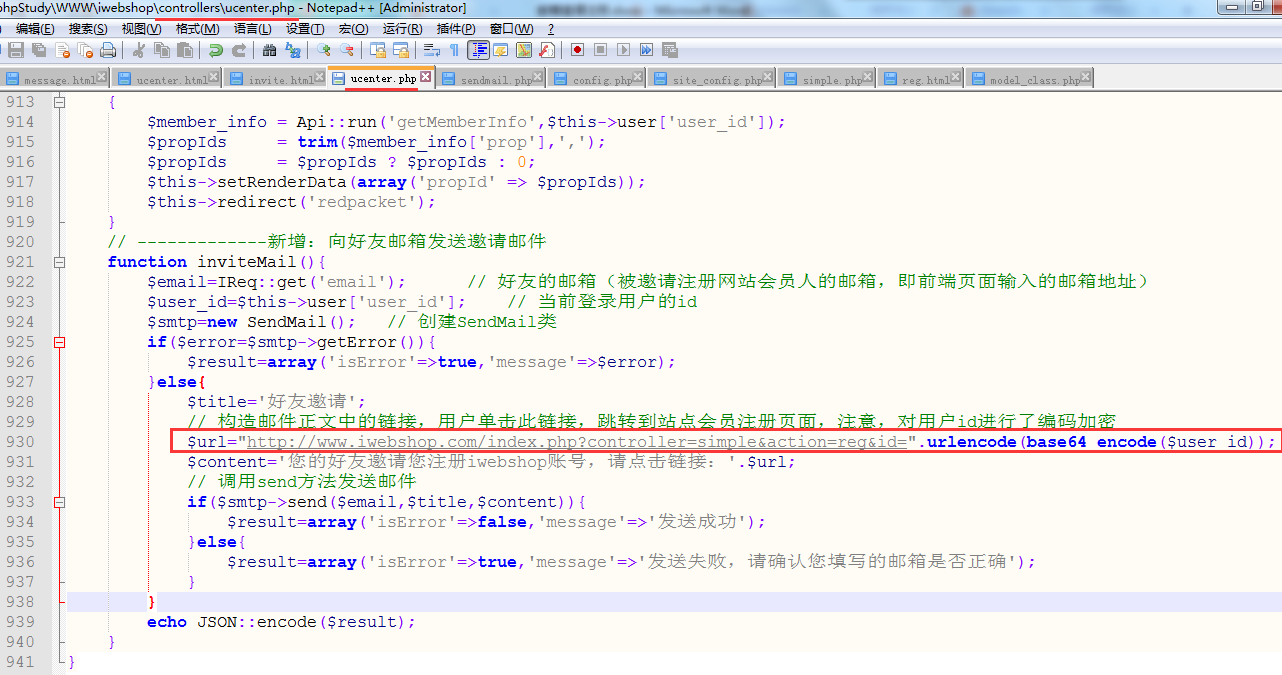Click the Run macro multiple times icon
The image size is (1282, 675).
click(x=647, y=50)
